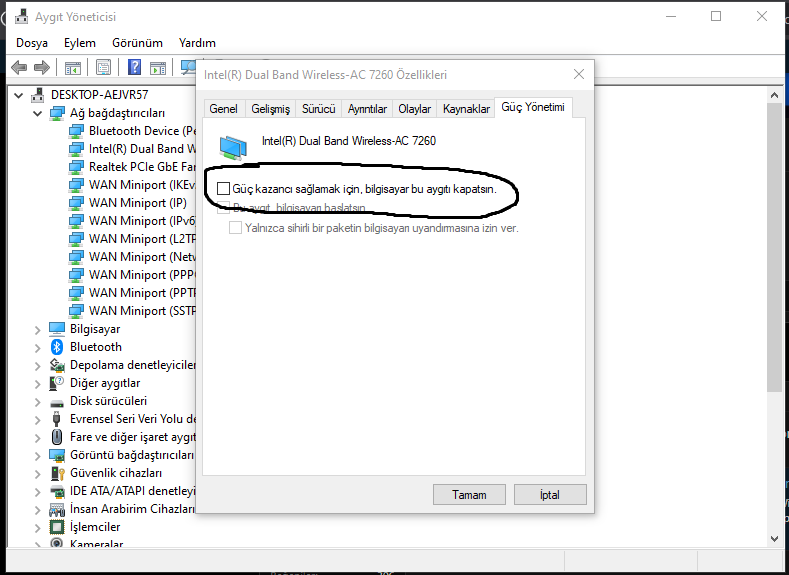The height and width of the screenshot is (575, 789).
Task: Click the Aygıt Yöneticisi title bar icon
Action: tap(21, 16)
